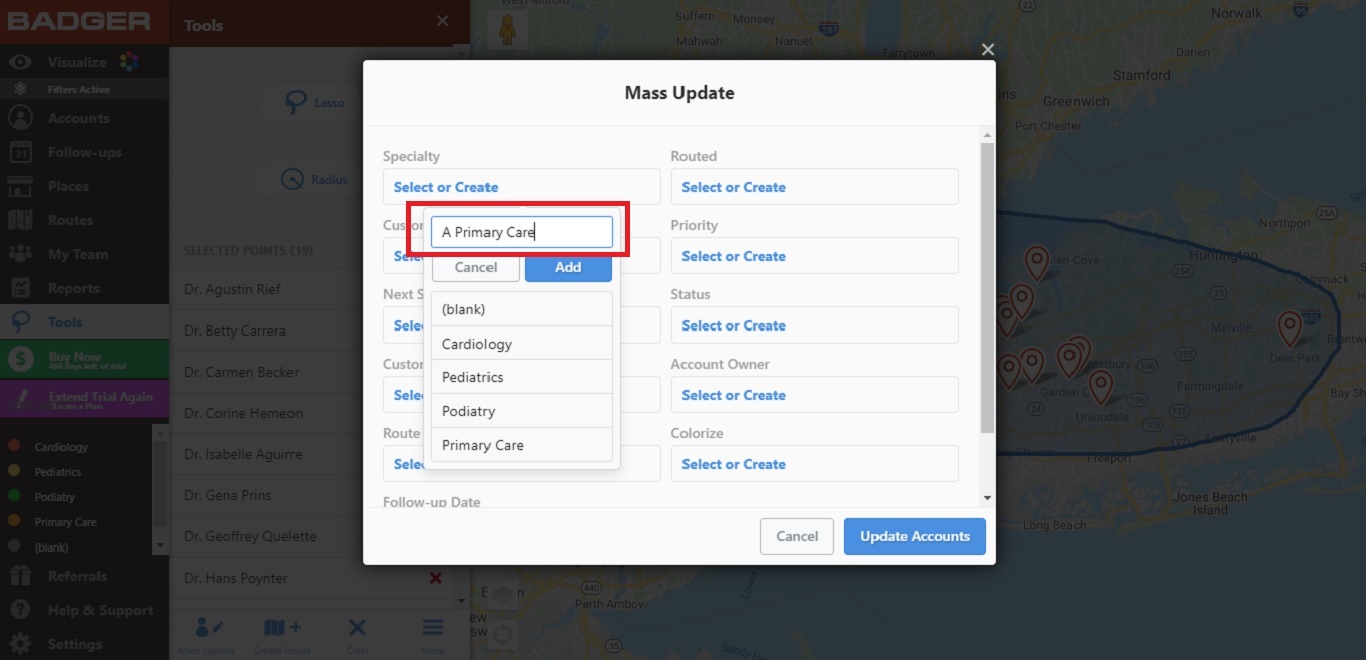Open the colorful dots icon beside Visualize
The image size is (1366, 660).
129,62
